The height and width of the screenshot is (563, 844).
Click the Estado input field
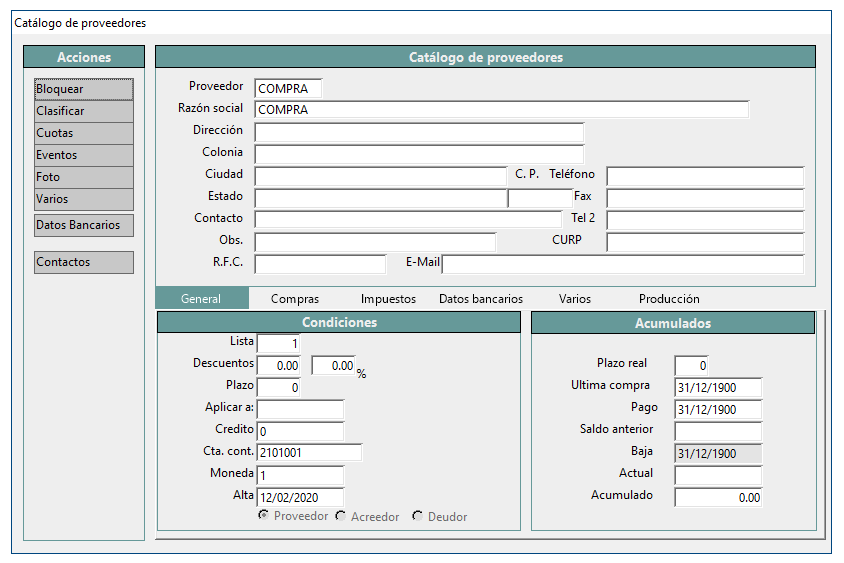coord(380,199)
